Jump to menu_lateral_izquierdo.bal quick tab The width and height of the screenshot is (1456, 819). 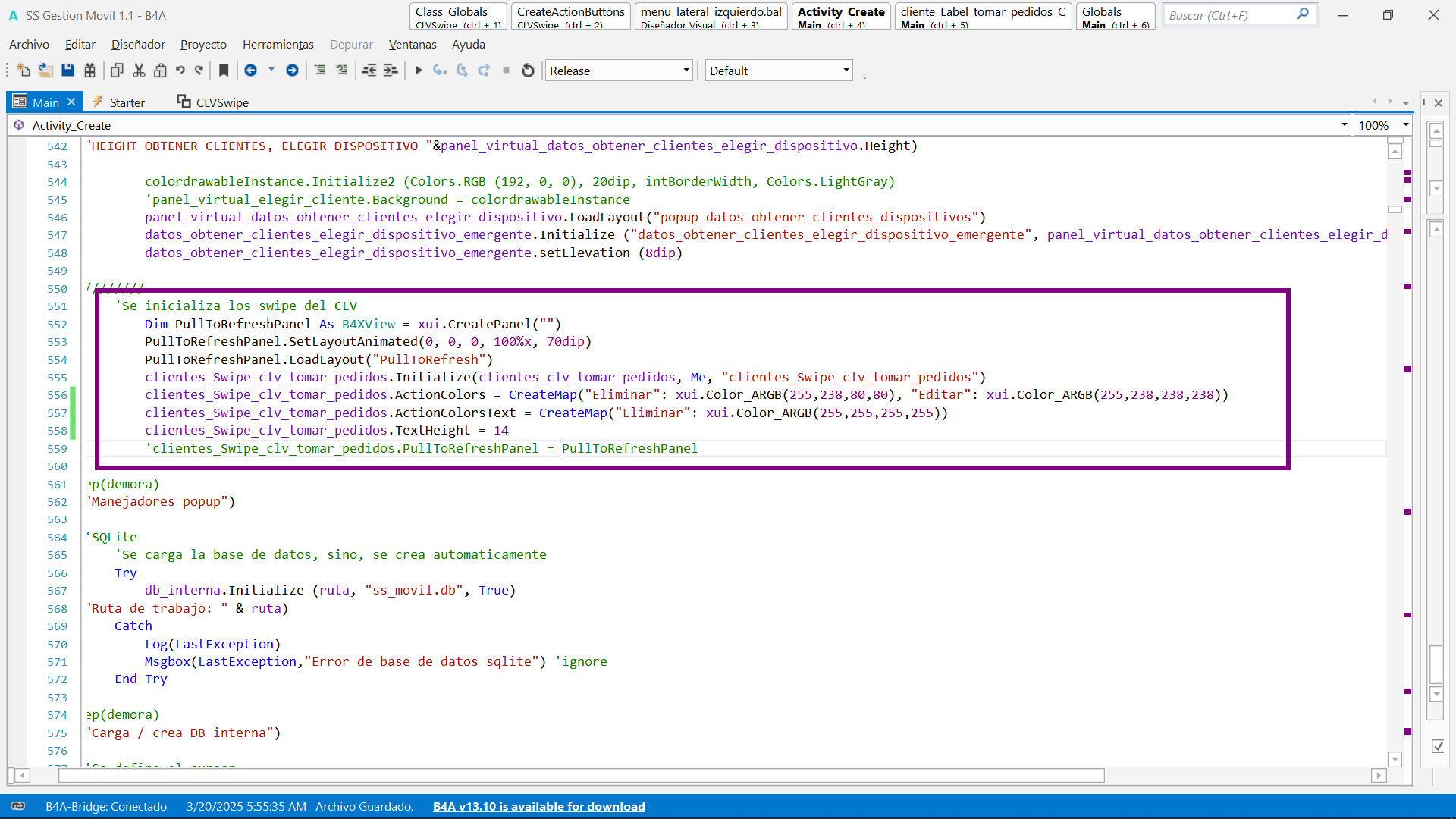(x=711, y=16)
